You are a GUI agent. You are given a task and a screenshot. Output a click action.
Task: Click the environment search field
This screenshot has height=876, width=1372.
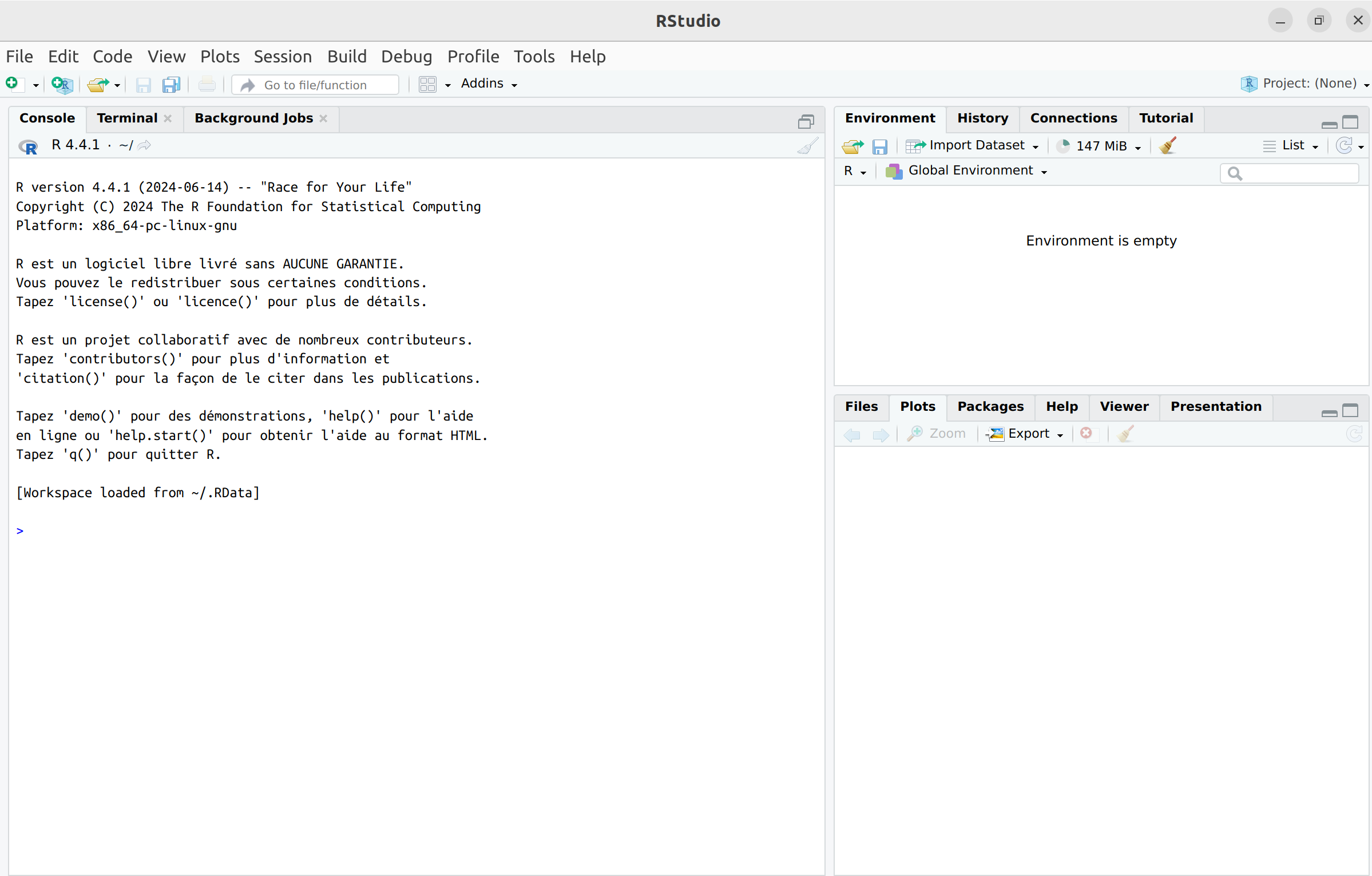click(x=1289, y=173)
